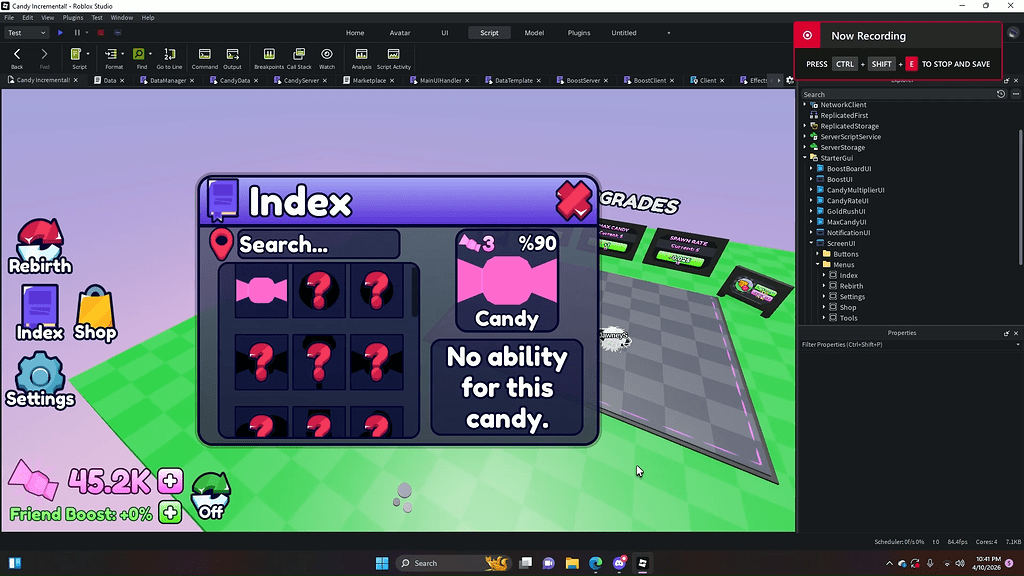Collapse the ScreenUI tree node
1024x576 pixels.
(812, 243)
